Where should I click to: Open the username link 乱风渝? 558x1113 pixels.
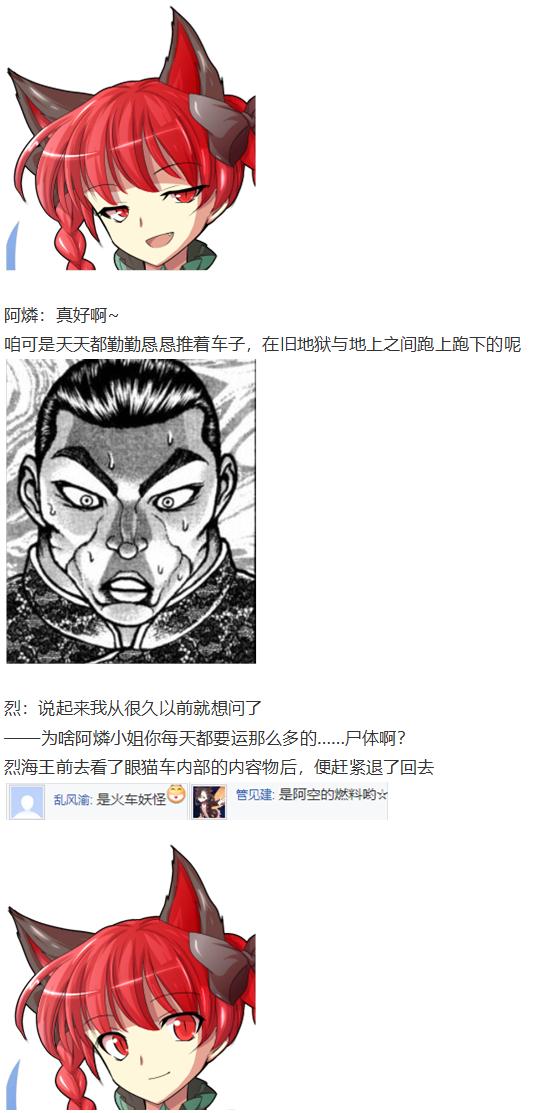73,798
